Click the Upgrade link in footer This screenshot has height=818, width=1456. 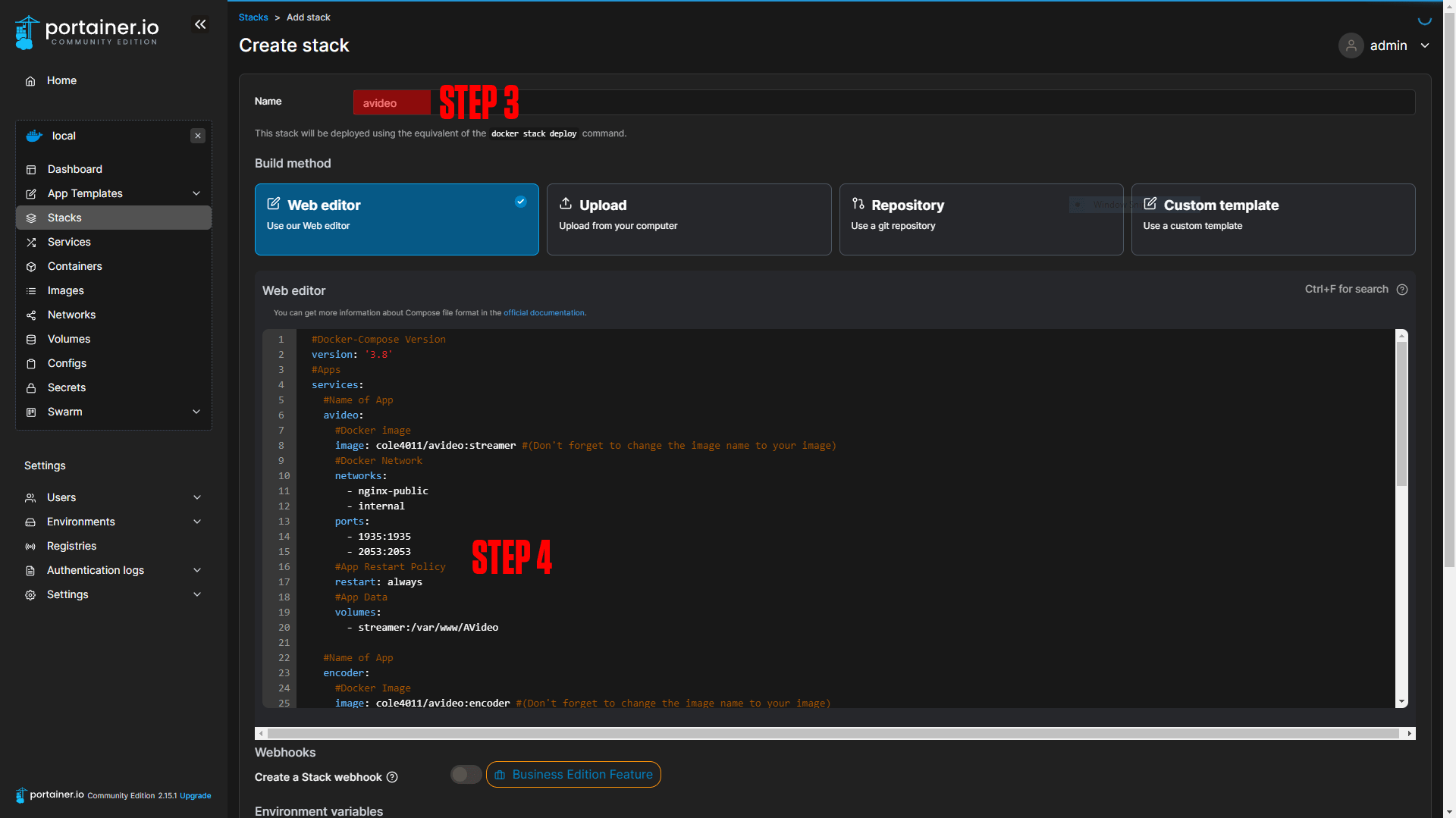[x=196, y=796]
